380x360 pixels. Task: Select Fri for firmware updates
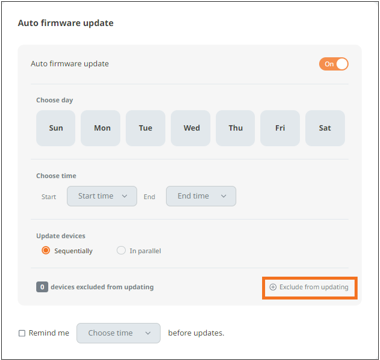coord(280,128)
